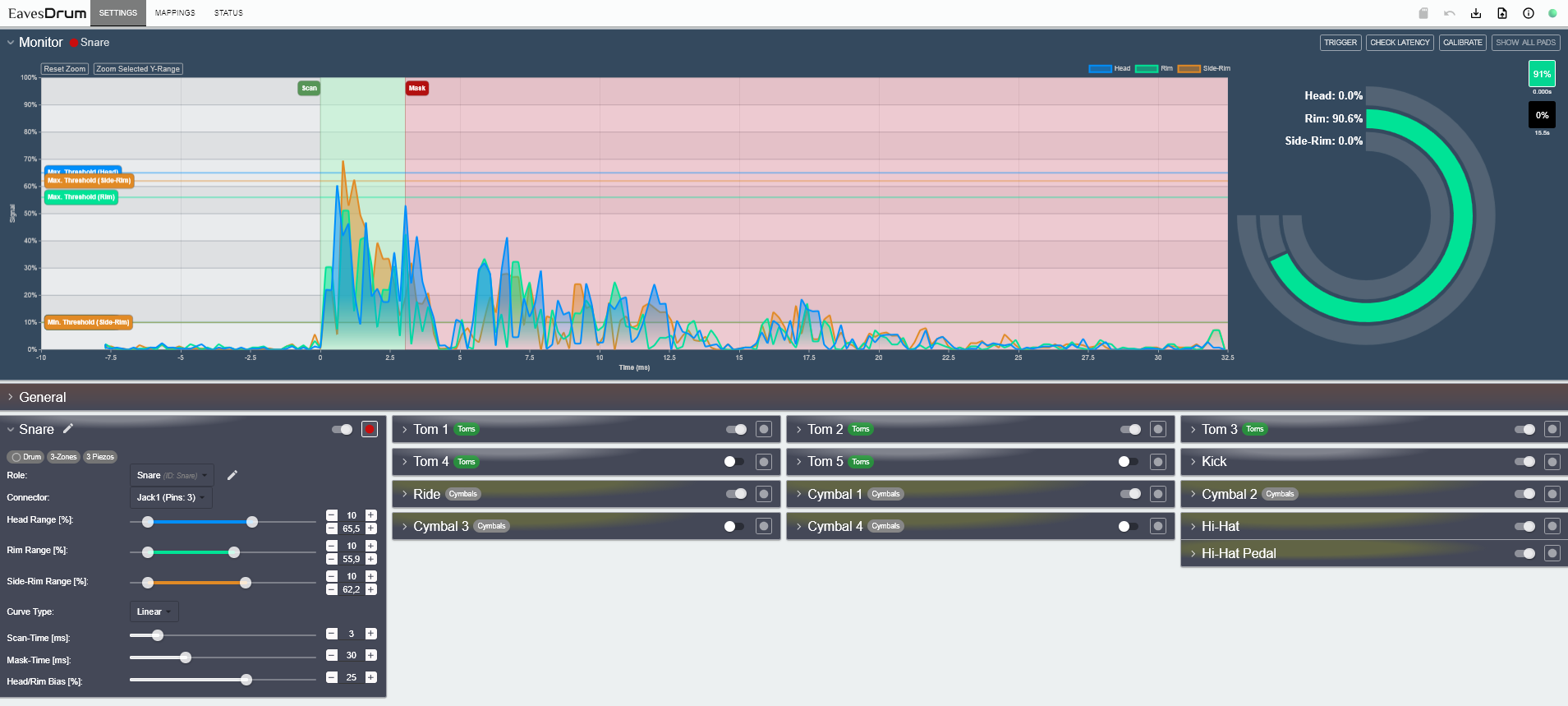Click the upload file icon in top bar

coord(1502,13)
